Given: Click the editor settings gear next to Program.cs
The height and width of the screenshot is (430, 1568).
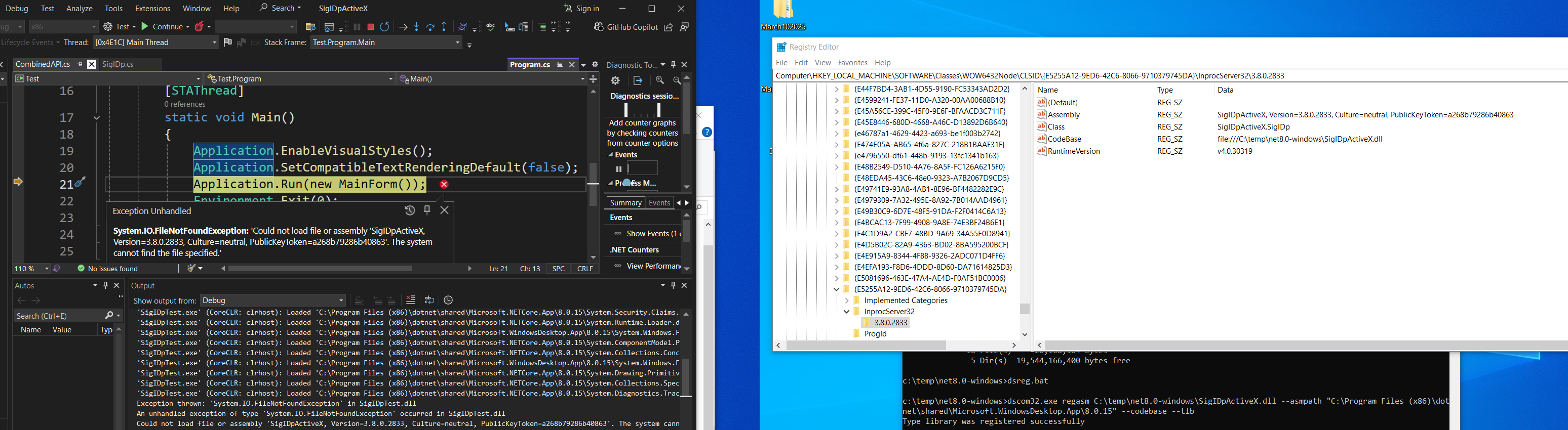Looking at the screenshot, I should point(595,64).
